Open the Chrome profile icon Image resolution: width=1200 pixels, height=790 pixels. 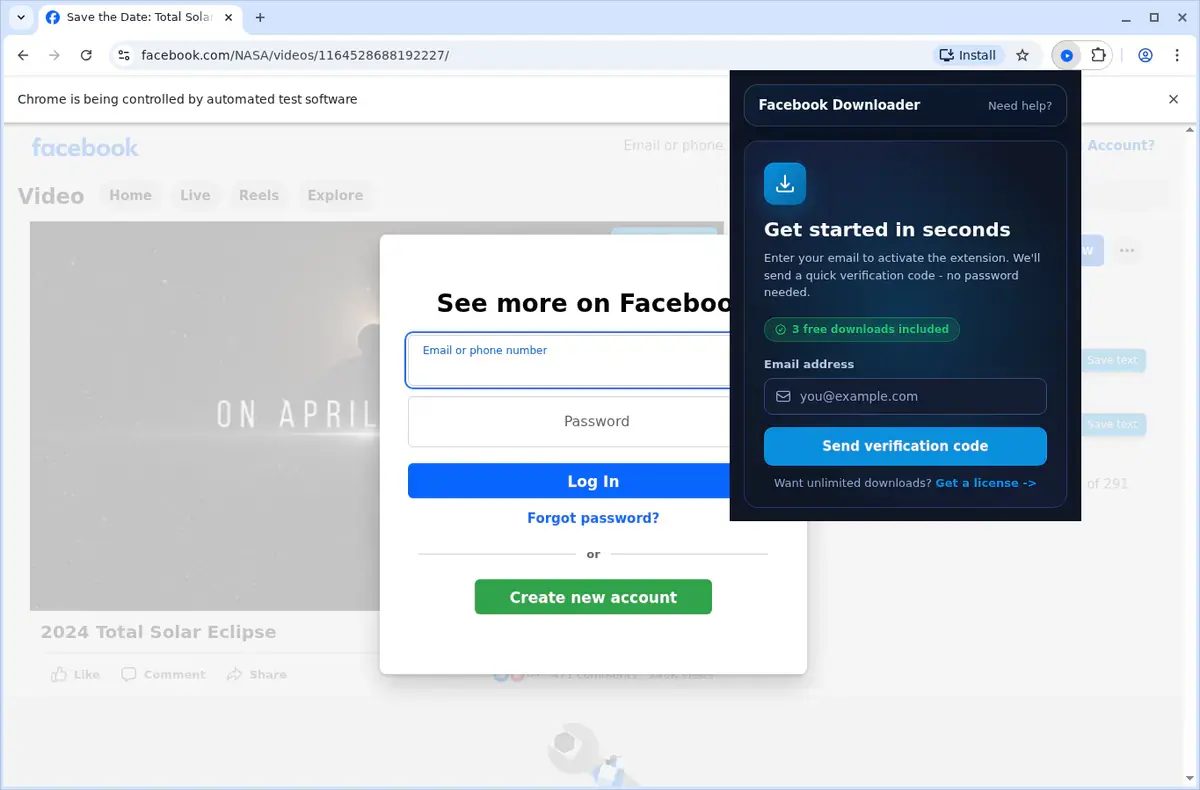pos(1146,55)
